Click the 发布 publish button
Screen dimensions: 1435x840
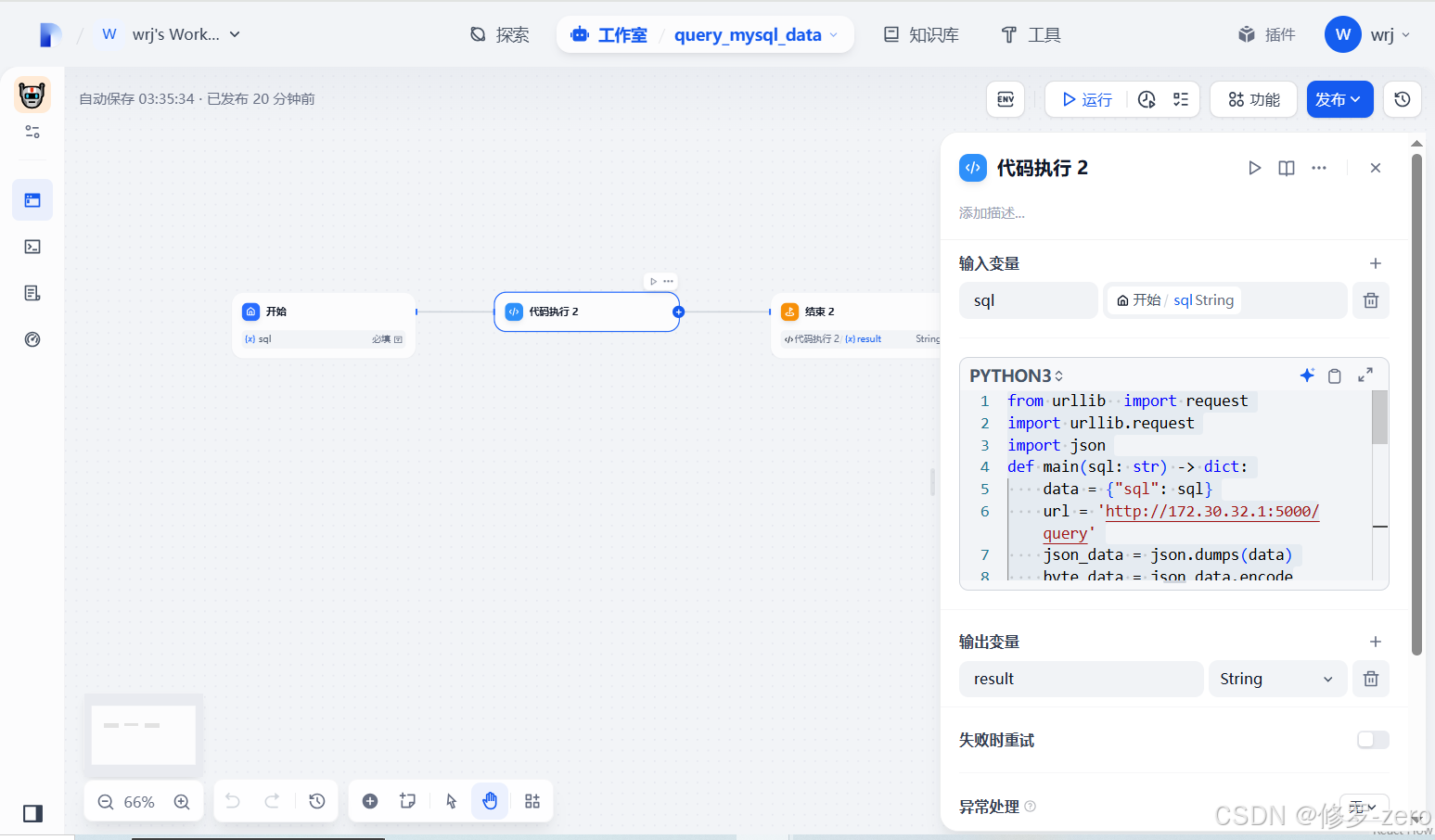pos(1339,99)
